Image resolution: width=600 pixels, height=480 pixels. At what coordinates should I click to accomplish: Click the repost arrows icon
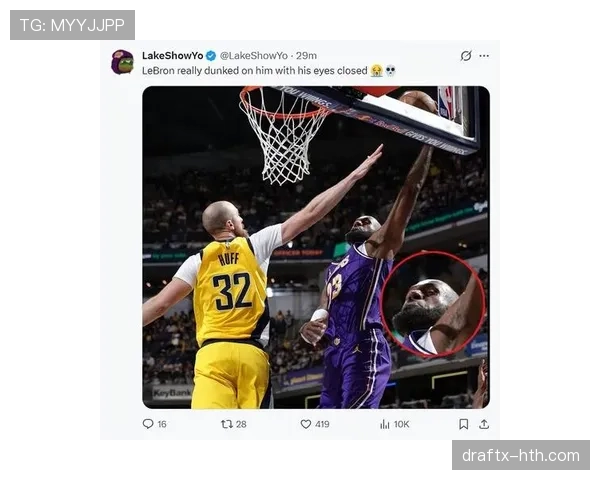[x=227, y=424]
